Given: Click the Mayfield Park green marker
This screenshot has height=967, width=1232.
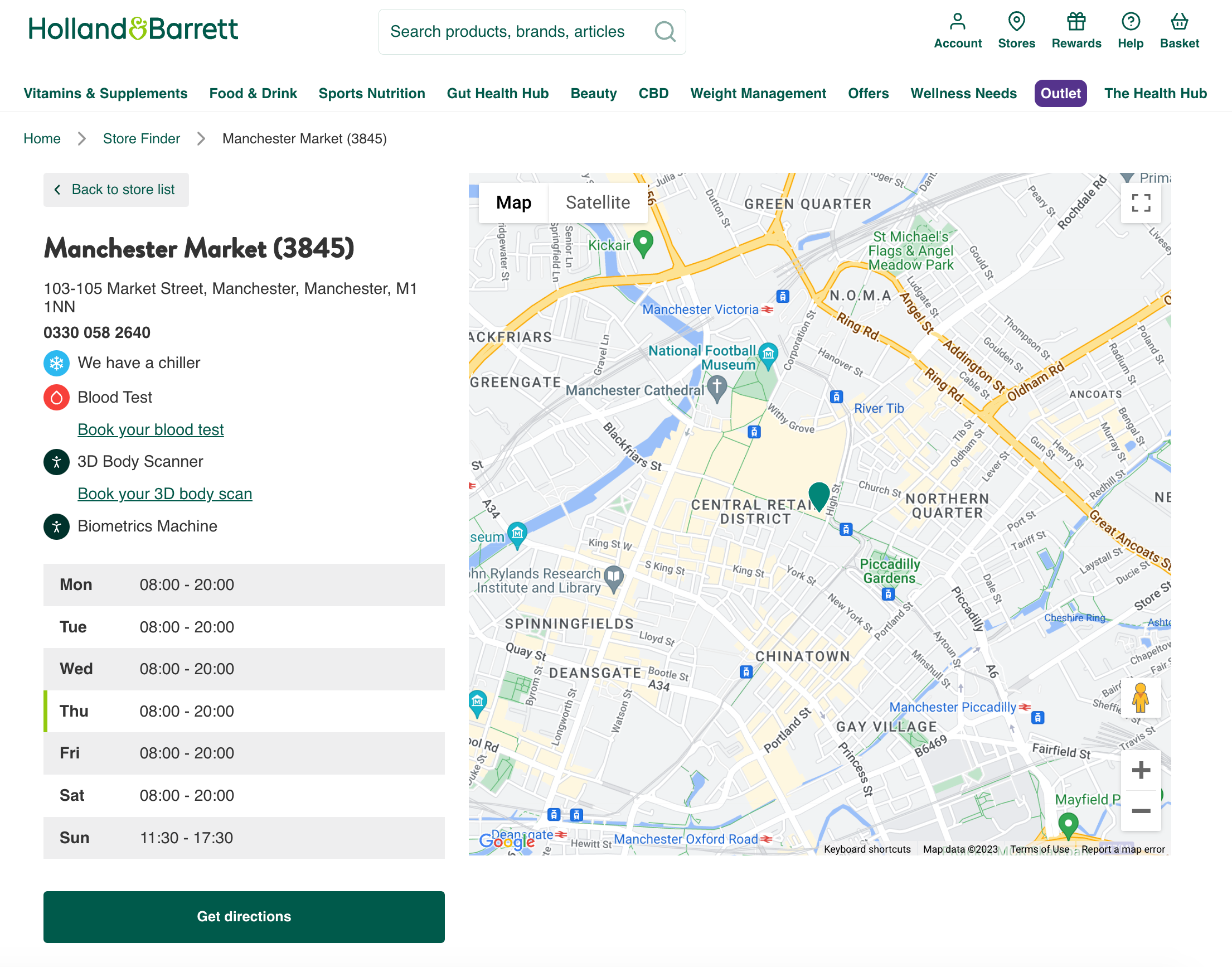Looking at the screenshot, I should coord(1068,825).
